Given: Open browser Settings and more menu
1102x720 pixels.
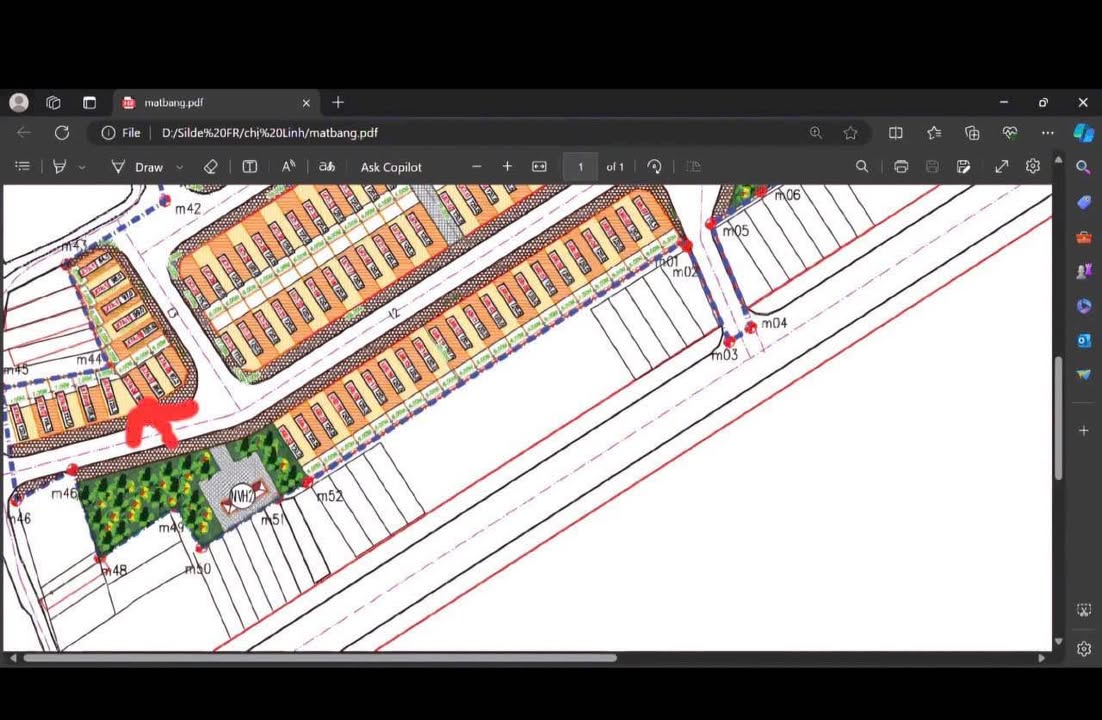Looking at the screenshot, I should pyautogui.click(x=1047, y=132).
